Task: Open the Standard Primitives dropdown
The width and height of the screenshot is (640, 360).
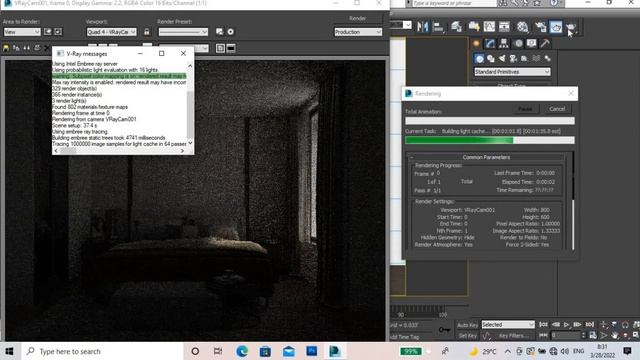Action: (x=512, y=72)
